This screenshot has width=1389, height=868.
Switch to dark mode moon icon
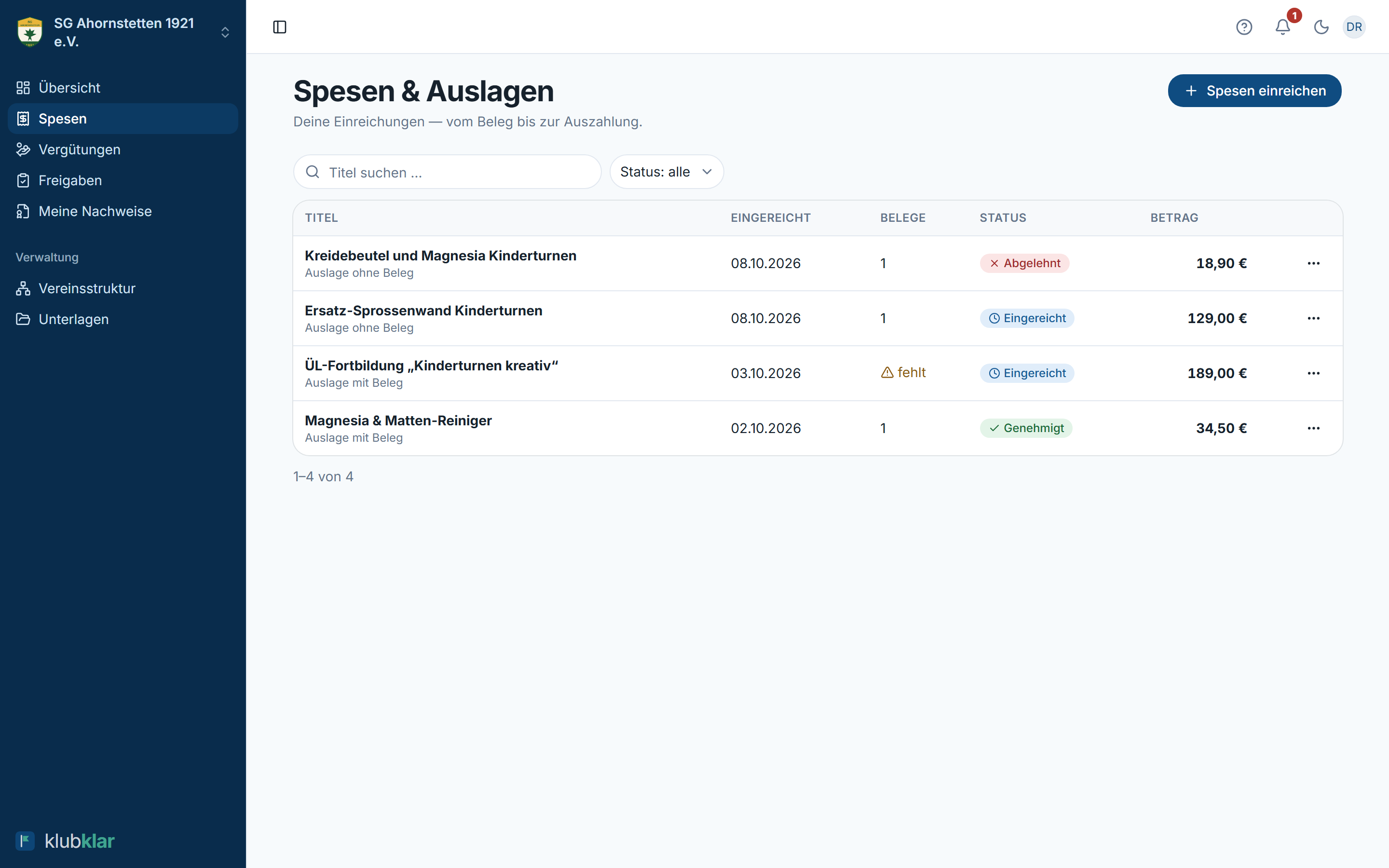[x=1321, y=27]
